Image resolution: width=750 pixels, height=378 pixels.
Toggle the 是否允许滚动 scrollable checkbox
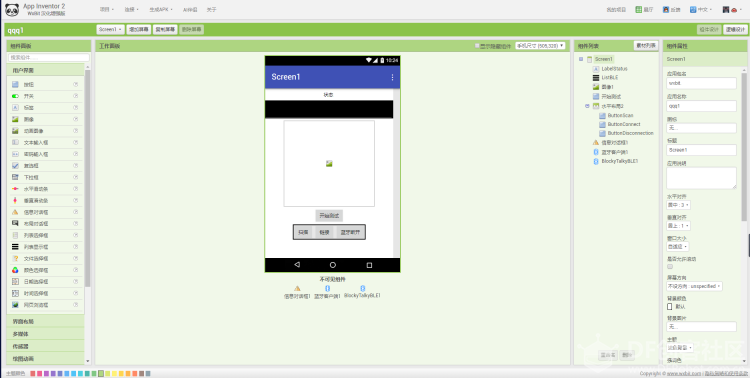[670, 267]
